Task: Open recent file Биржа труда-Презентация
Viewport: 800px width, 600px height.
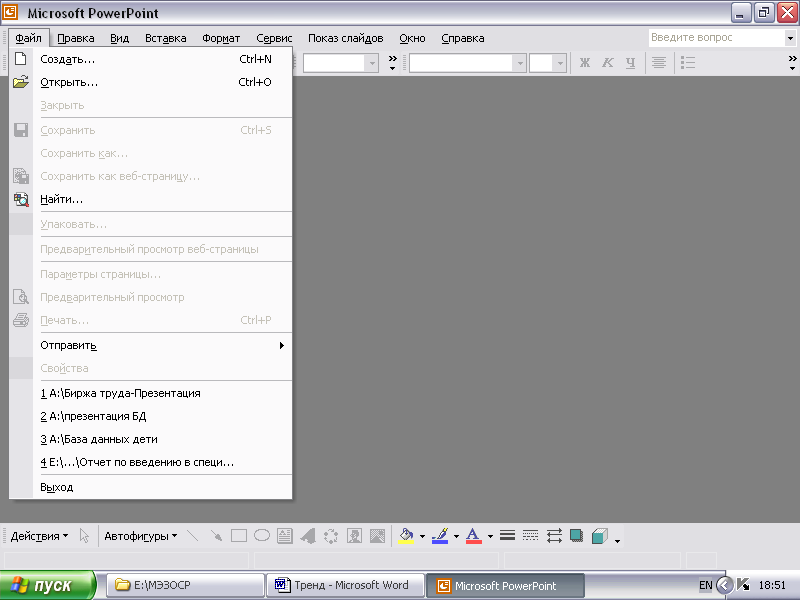Action: tap(151, 393)
